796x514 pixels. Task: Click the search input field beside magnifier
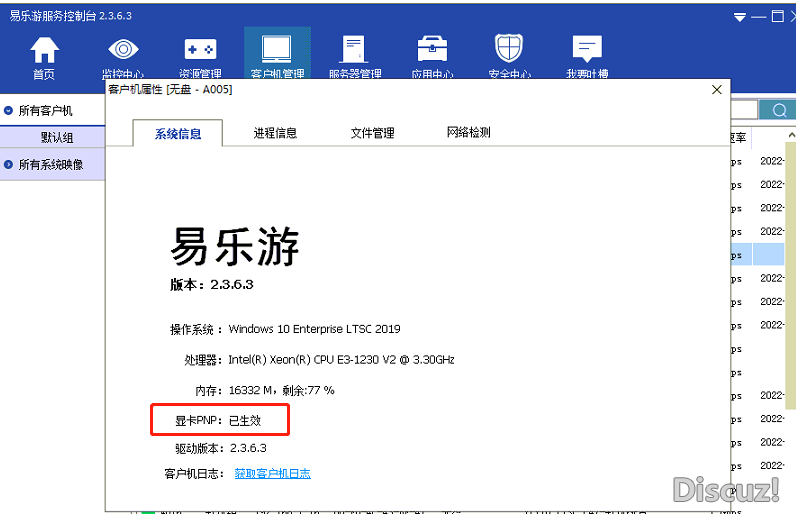pos(744,110)
